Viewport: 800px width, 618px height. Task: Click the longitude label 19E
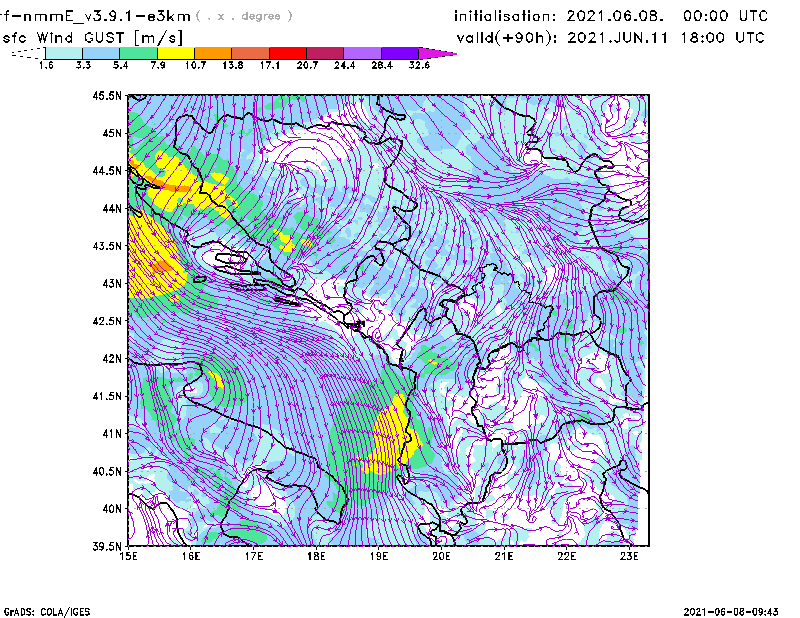tap(379, 556)
